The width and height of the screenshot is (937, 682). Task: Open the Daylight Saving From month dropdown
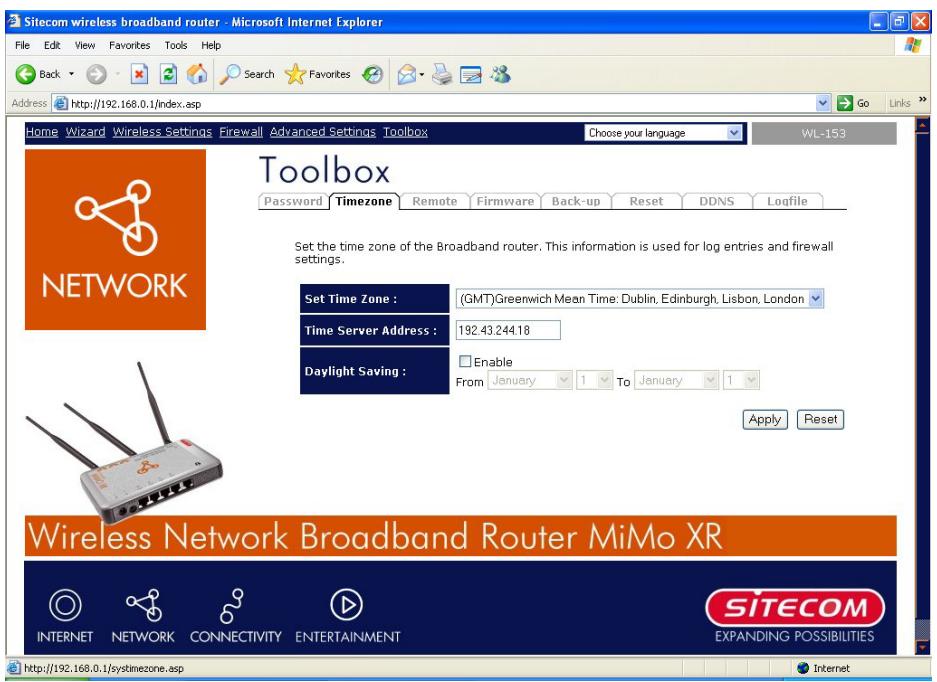[x=563, y=380]
